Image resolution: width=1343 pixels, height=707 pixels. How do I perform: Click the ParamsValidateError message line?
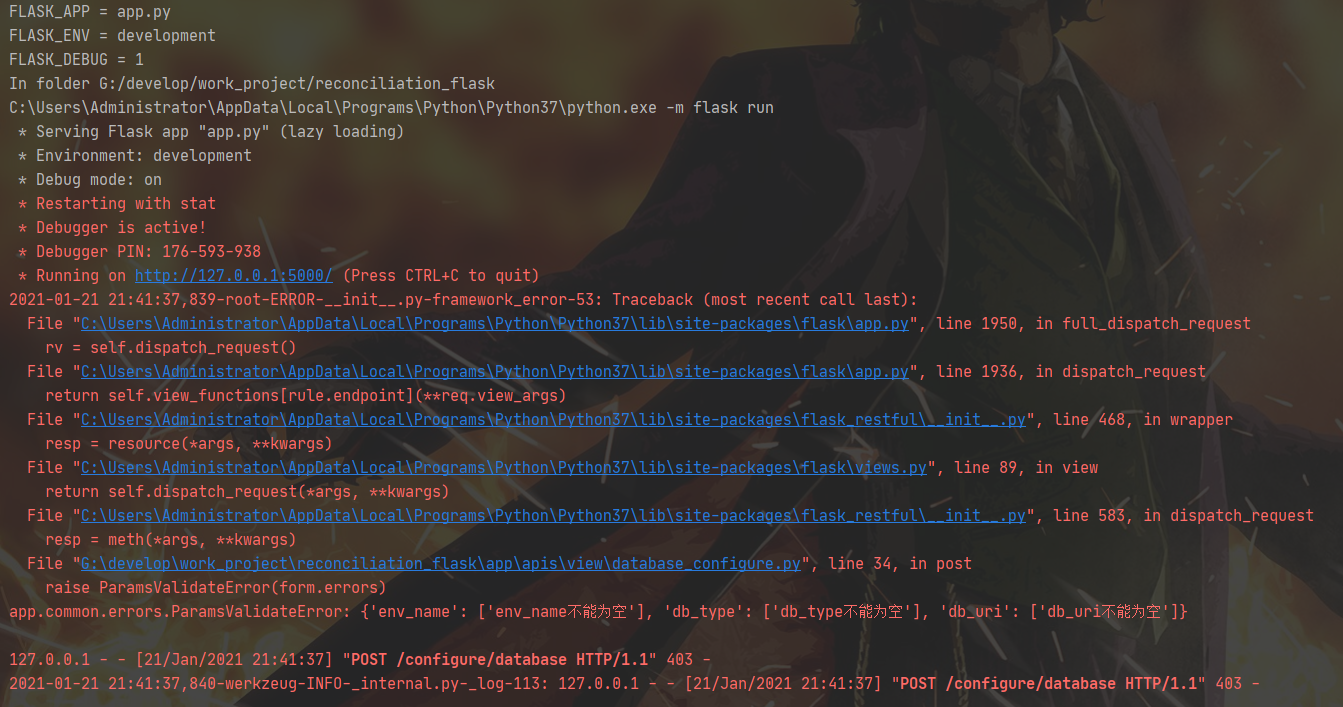(x=598, y=612)
